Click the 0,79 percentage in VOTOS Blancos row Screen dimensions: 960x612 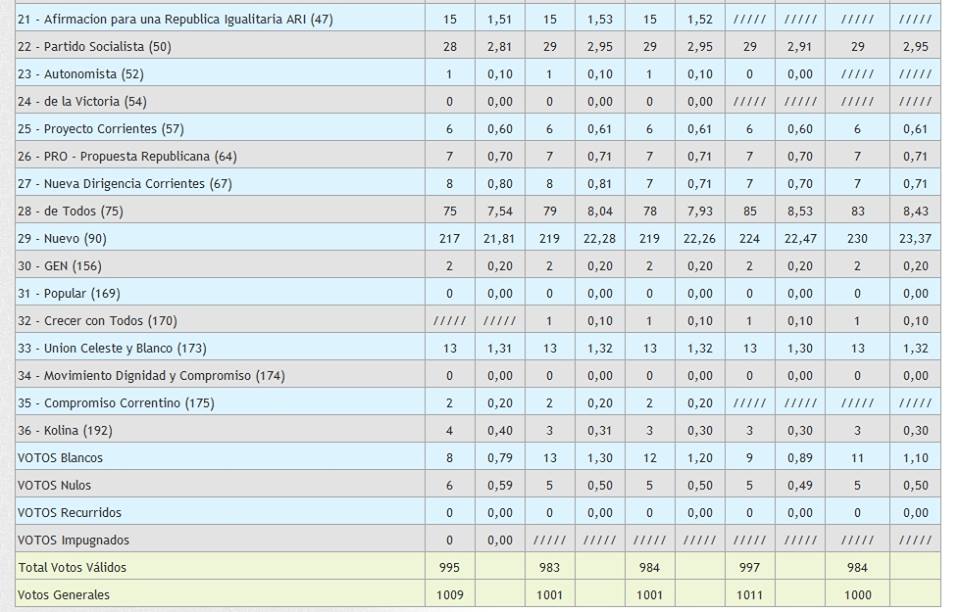pyautogui.click(x=500, y=458)
